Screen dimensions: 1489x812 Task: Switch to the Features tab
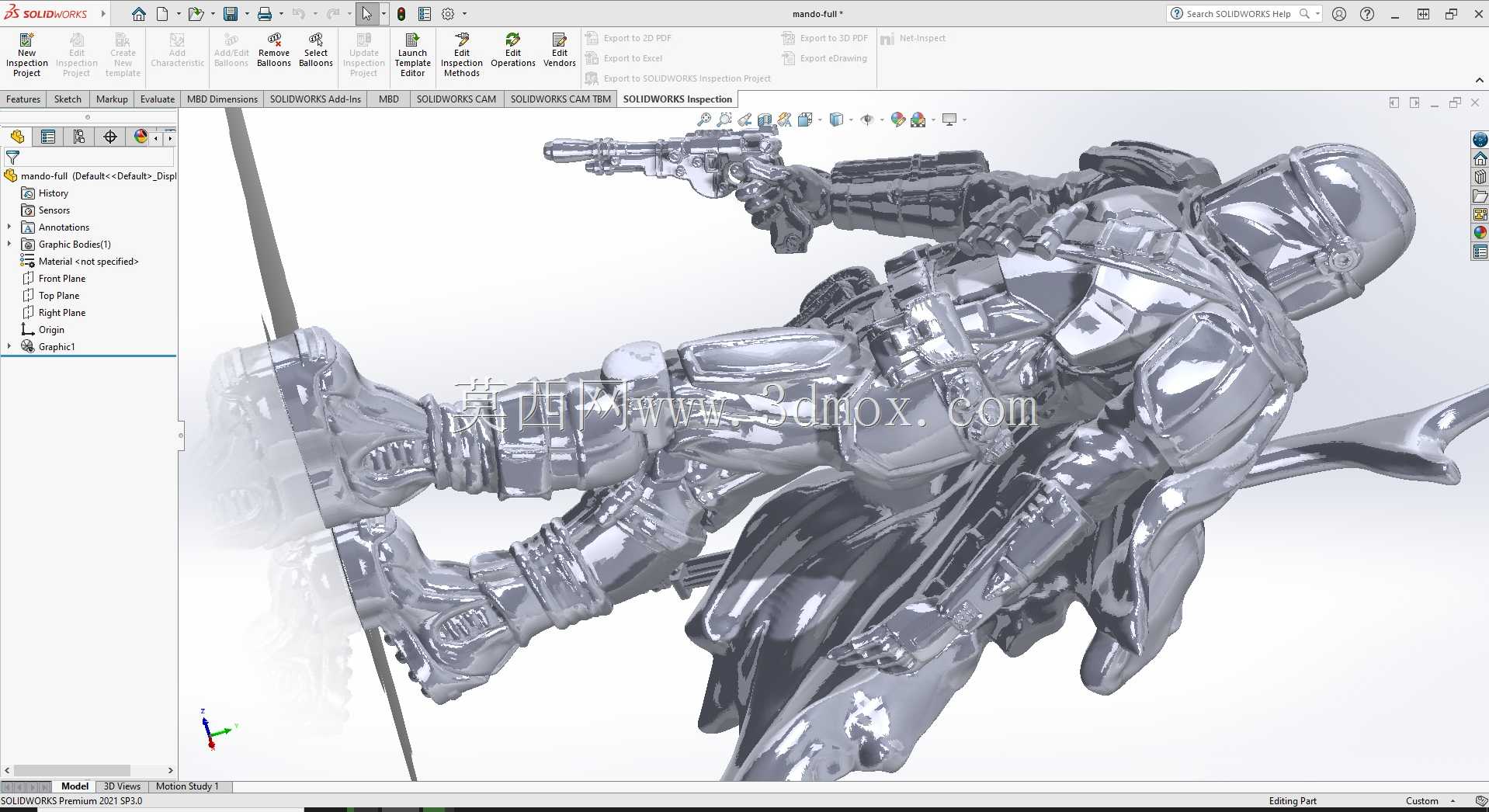pos(23,99)
